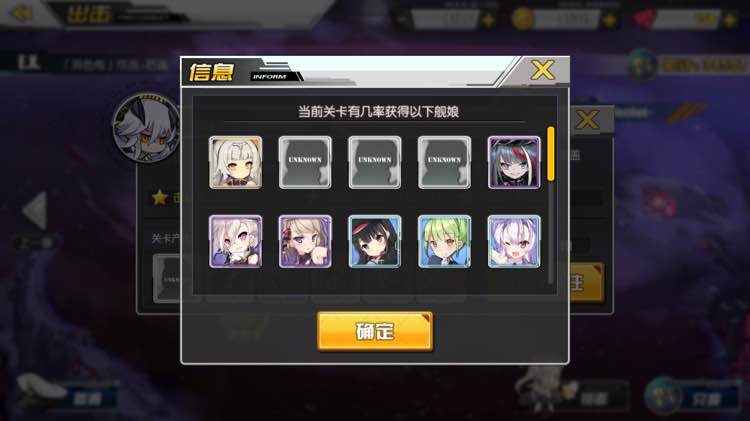Close the 信息 info dialog
Screen dimensions: 750x421
[542, 70]
